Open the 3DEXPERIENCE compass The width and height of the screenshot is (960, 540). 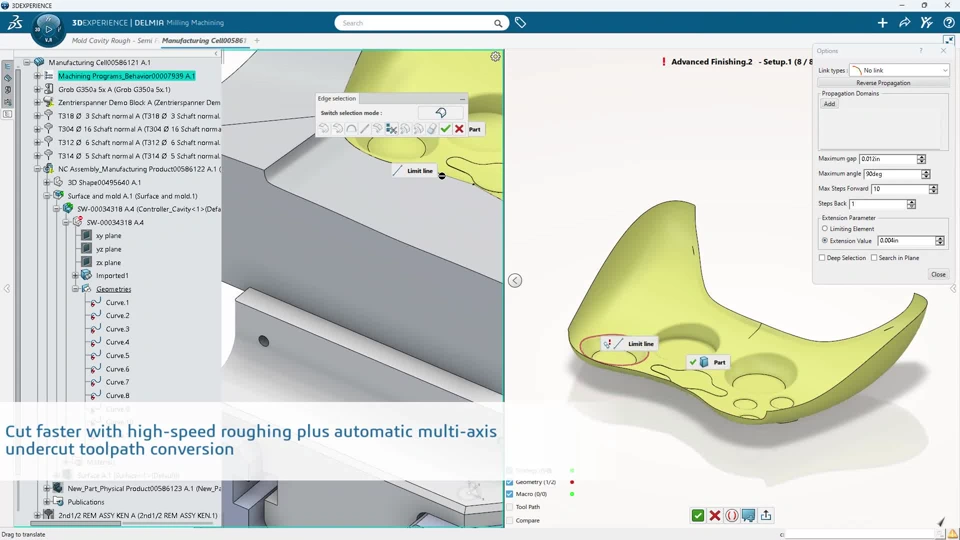48,29
